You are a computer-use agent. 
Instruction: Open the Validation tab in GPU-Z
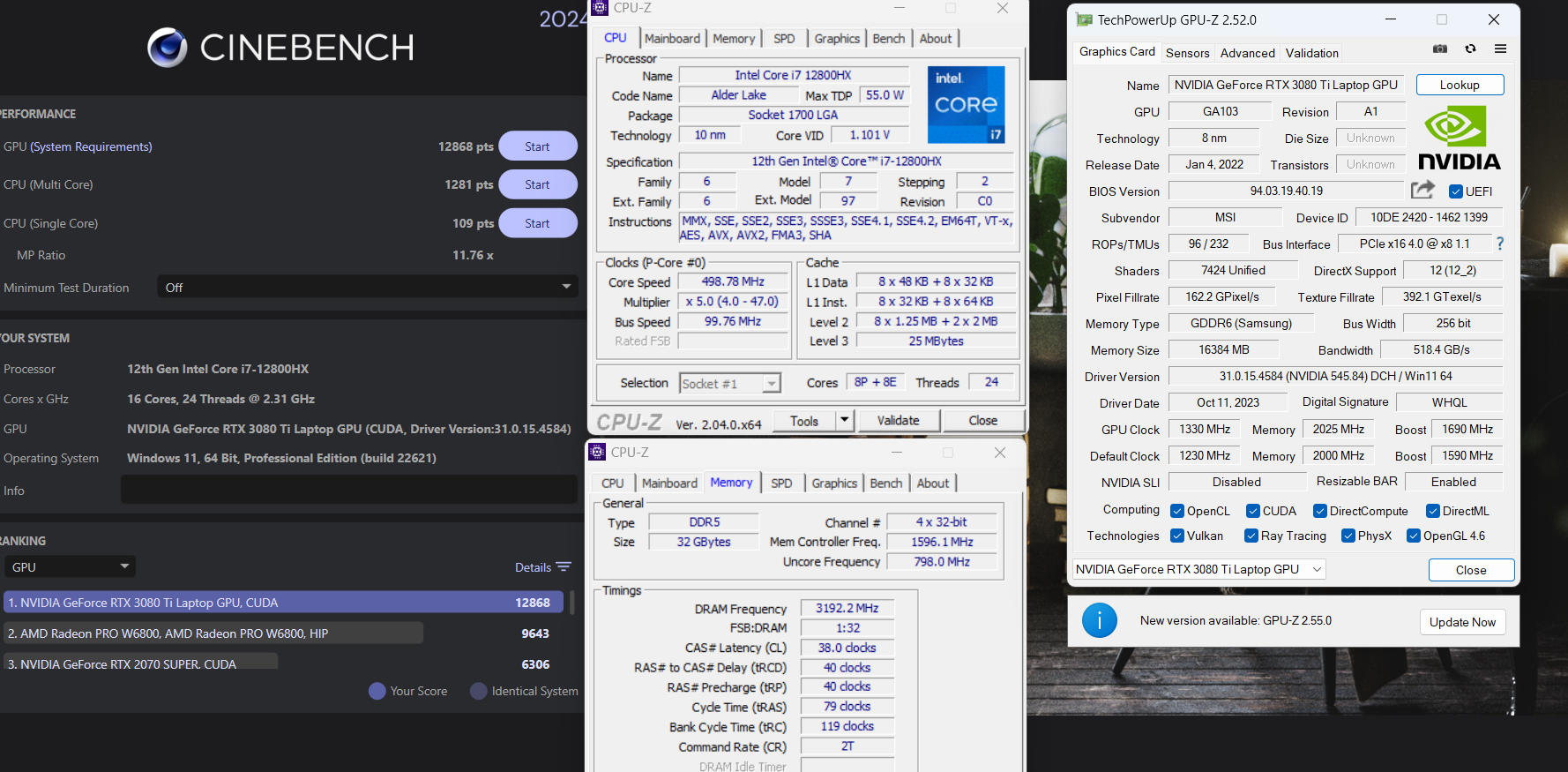(1311, 53)
